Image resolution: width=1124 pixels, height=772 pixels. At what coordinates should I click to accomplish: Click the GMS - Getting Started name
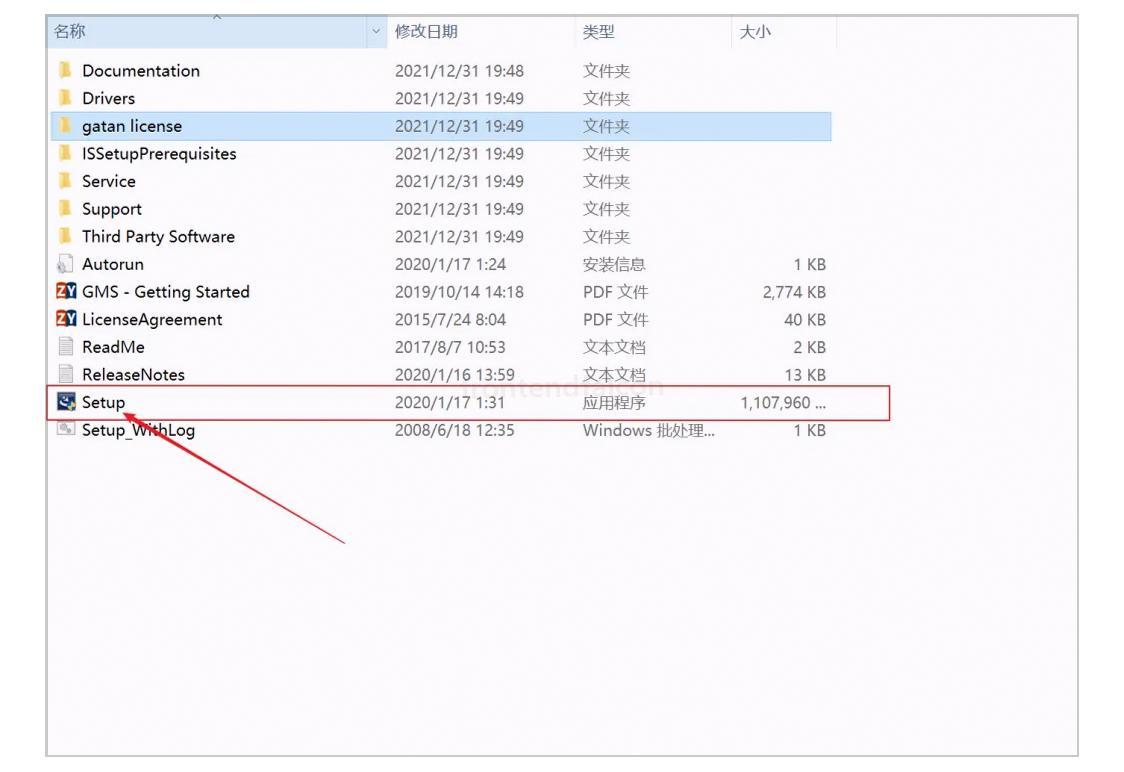coord(166,292)
